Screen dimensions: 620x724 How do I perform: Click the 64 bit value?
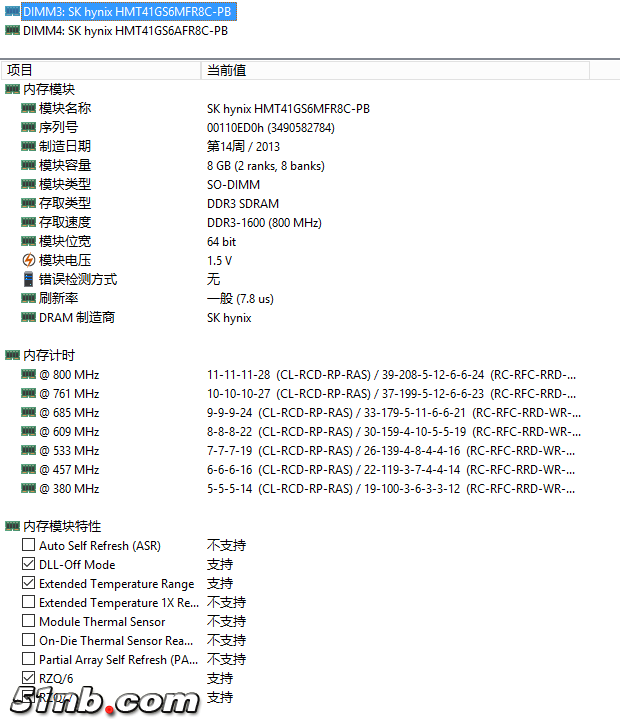[x=222, y=241]
